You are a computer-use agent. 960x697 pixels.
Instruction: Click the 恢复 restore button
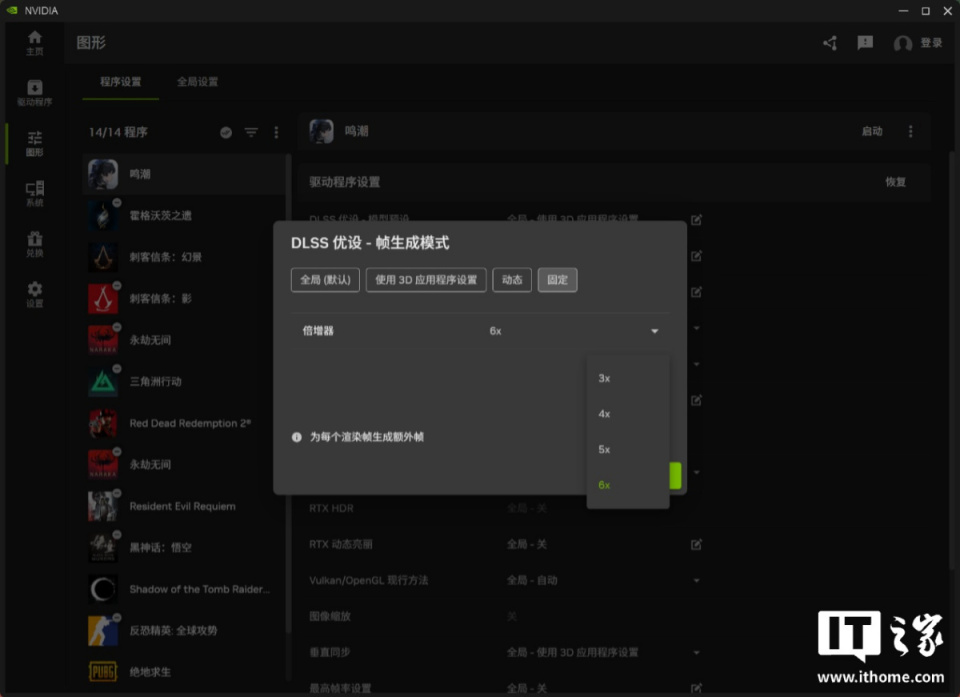coord(895,183)
